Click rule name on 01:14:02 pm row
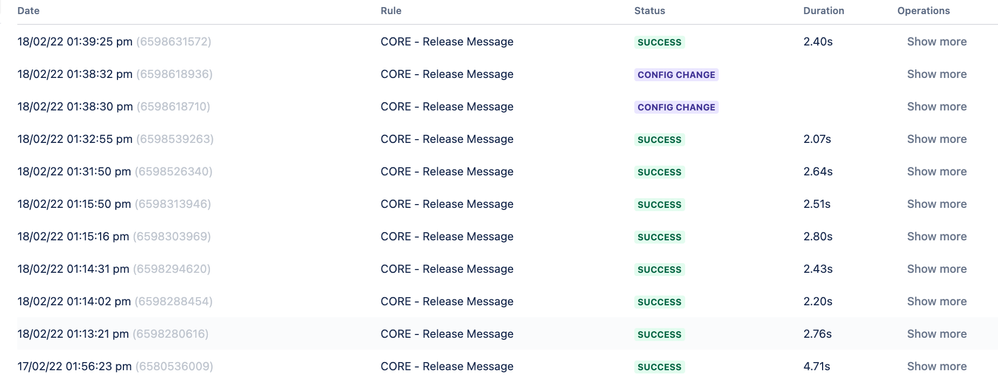The height and width of the screenshot is (380, 998). [447, 302]
